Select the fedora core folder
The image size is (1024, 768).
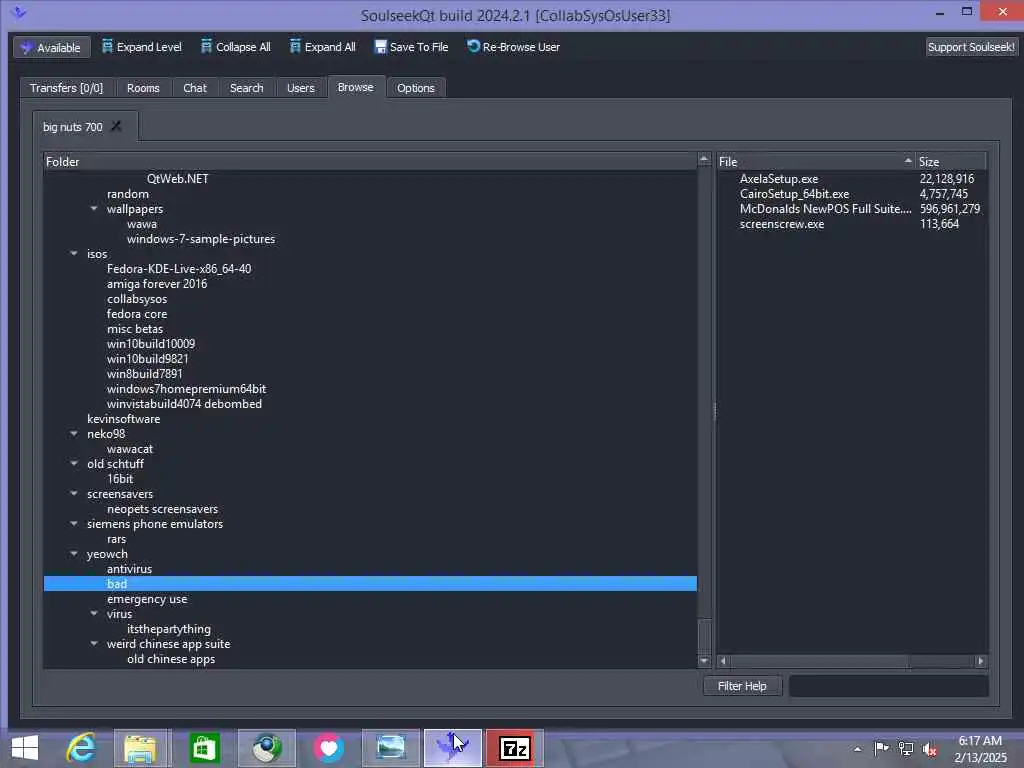136,314
